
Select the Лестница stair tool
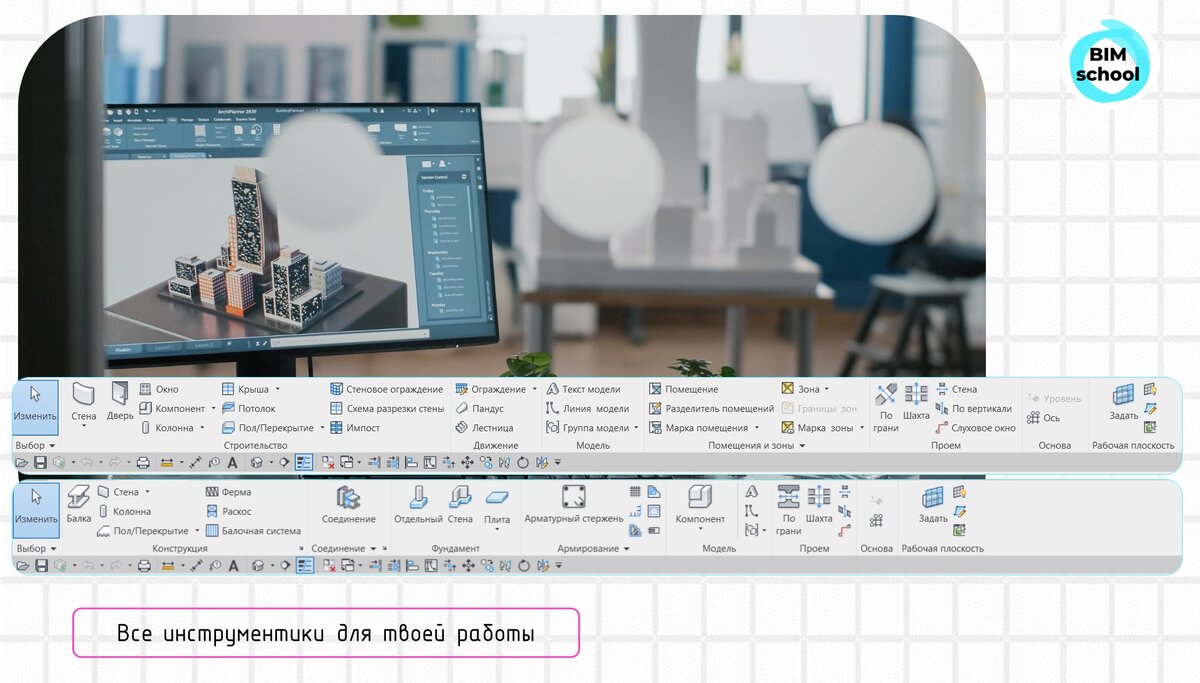pyautogui.click(x=482, y=427)
